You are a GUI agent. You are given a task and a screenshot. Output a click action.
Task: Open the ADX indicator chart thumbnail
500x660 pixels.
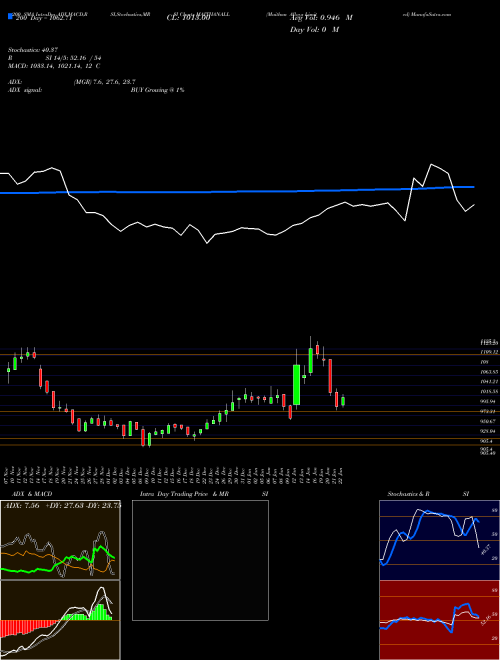click(x=60, y=540)
